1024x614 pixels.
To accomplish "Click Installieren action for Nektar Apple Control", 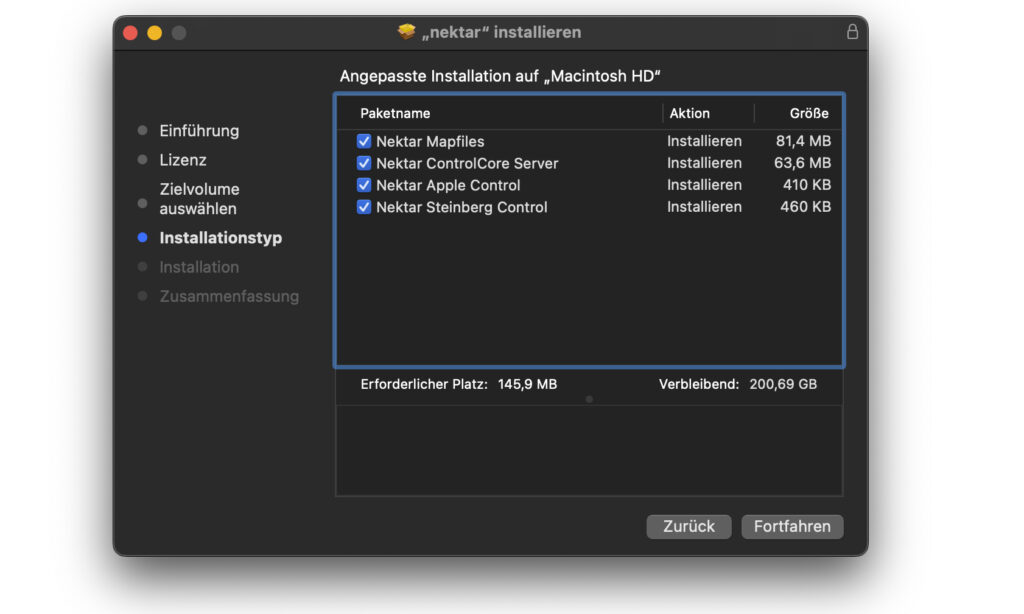I will [704, 185].
